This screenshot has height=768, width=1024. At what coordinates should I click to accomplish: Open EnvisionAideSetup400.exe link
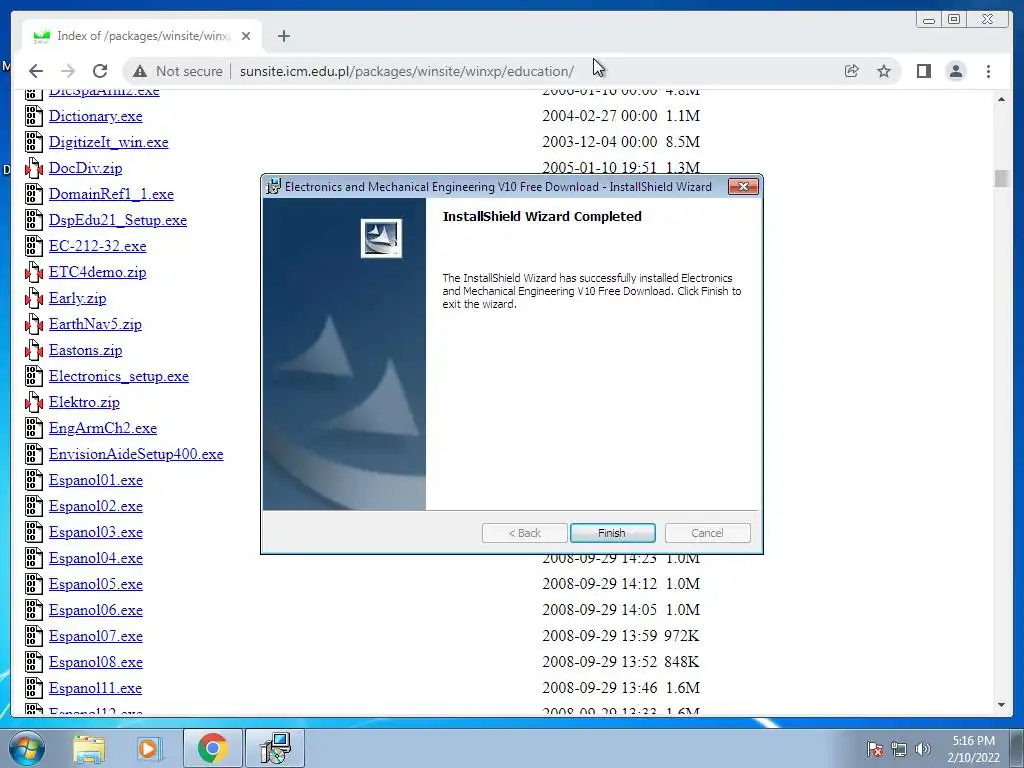click(136, 455)
